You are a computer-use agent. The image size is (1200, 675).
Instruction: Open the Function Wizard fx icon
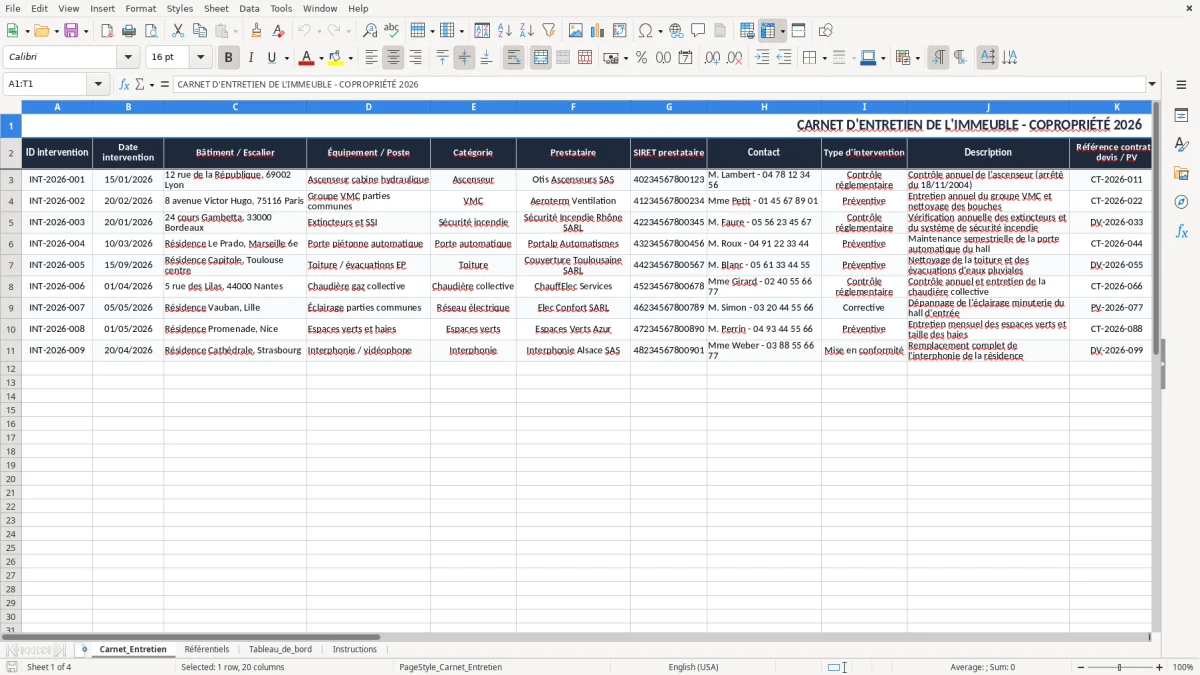point(124,85)
